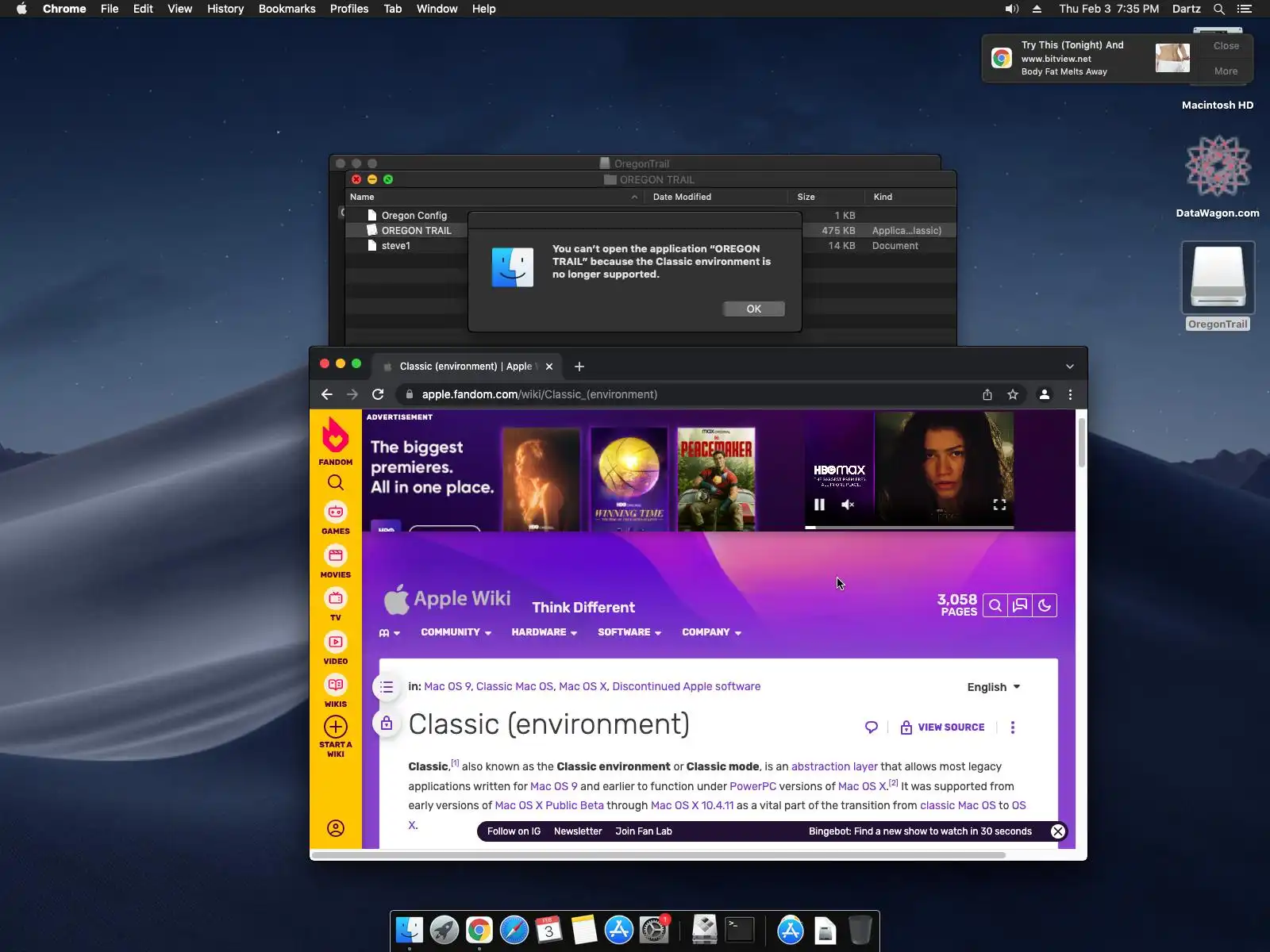Image resolution: width=1270 pixels, height=952 pixels.
Task: Search the Apple Wiki using its search icon
Action: pos(995,605)
